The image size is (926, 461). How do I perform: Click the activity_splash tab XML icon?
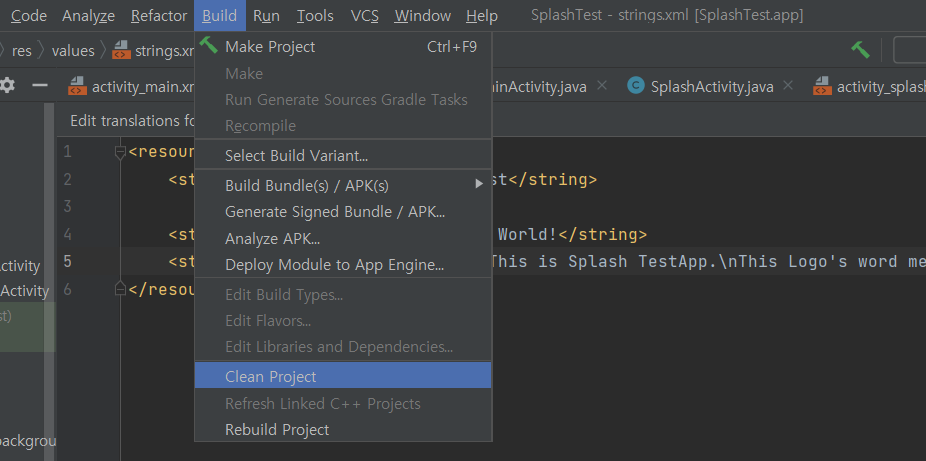[822, 87]
